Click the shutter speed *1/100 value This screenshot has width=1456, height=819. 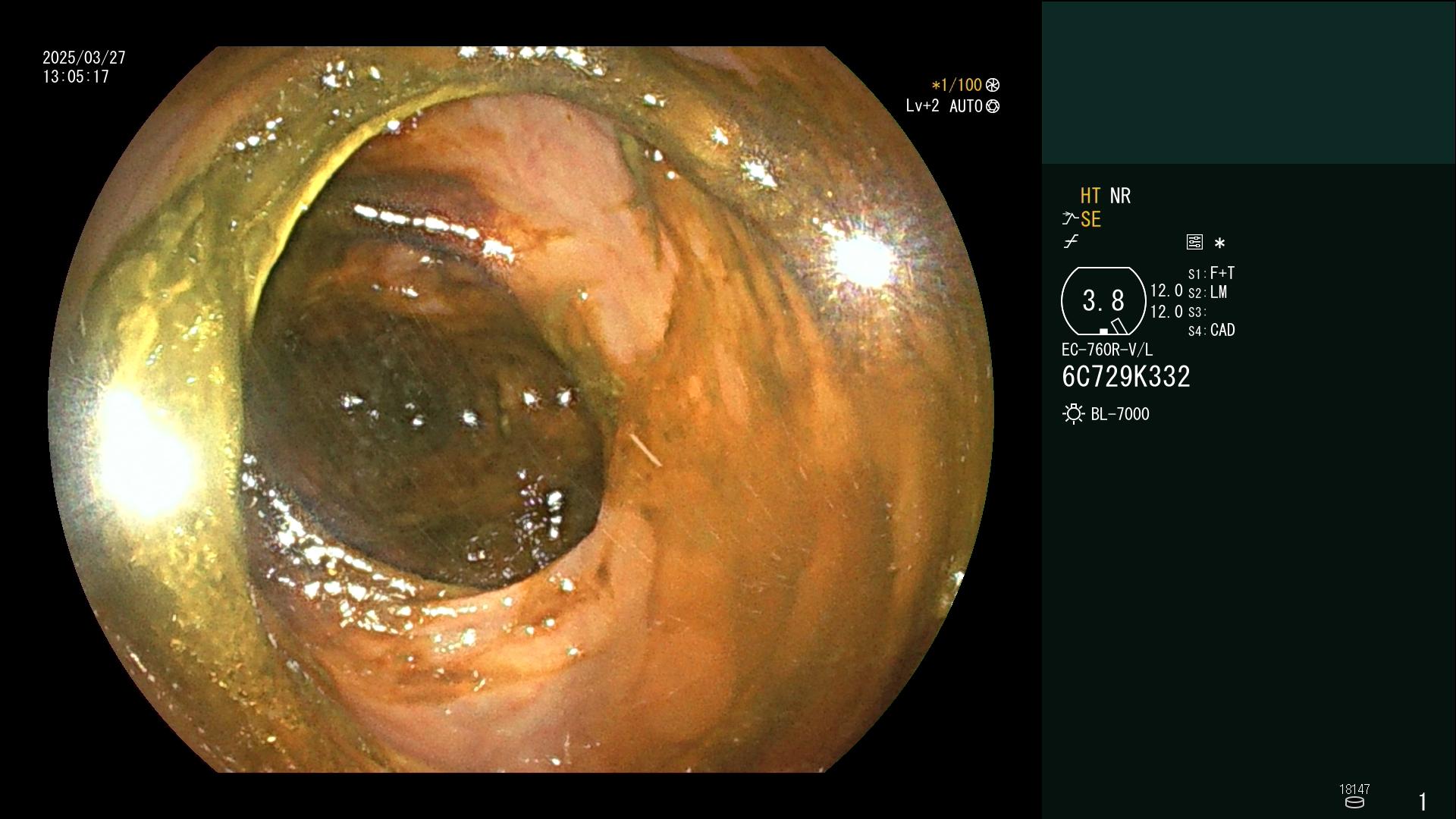[957, 85]
